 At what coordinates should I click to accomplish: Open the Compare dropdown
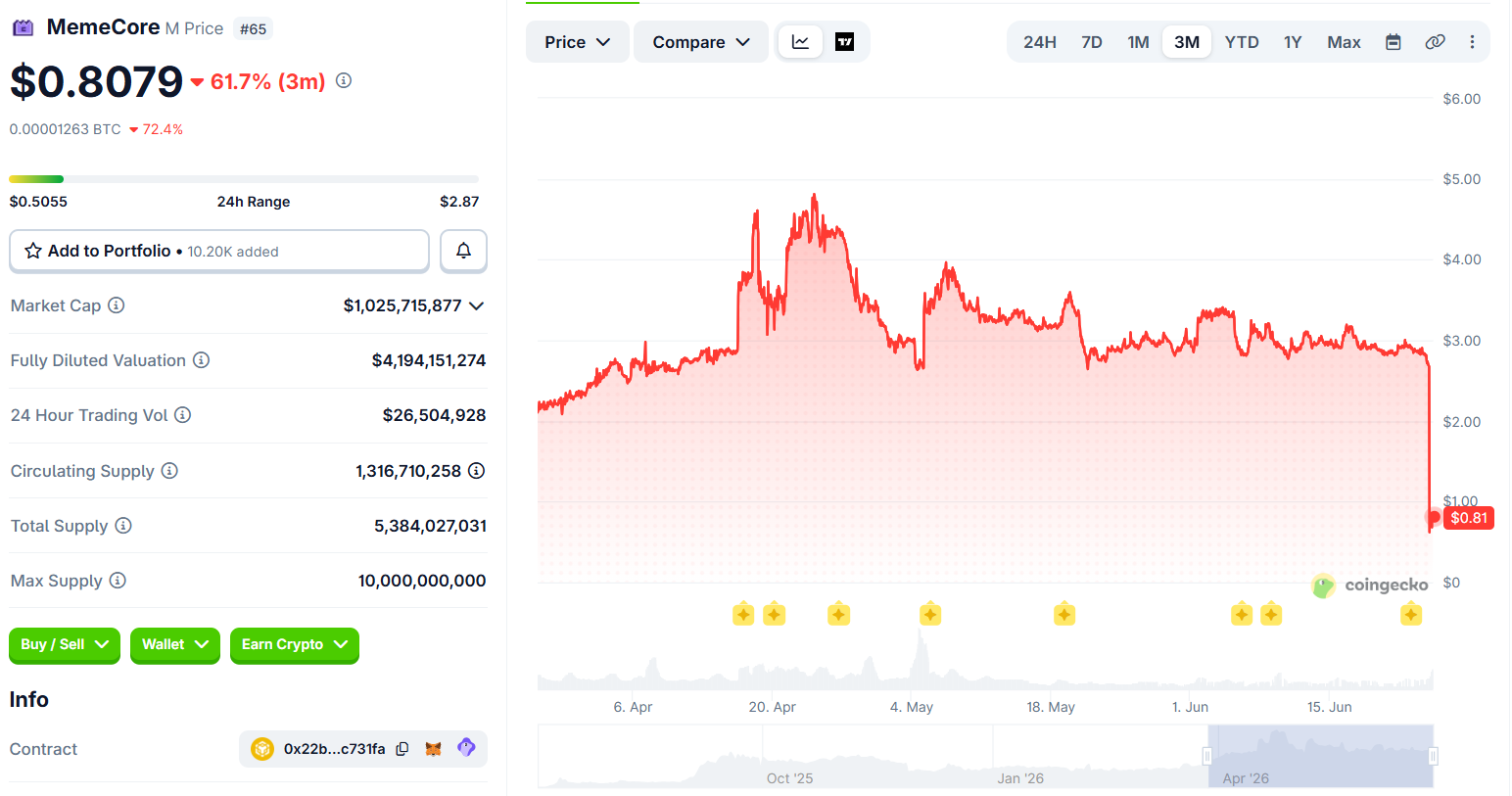tap(701, 42)
